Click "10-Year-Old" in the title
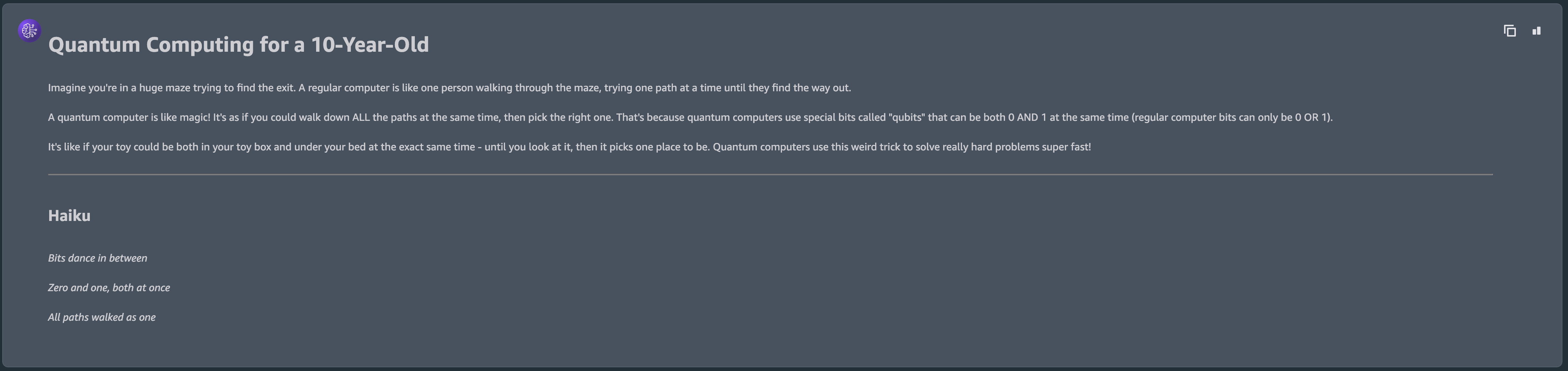Screen dimensions: 1568x371 pyautogui.click(x=369, y=44)
